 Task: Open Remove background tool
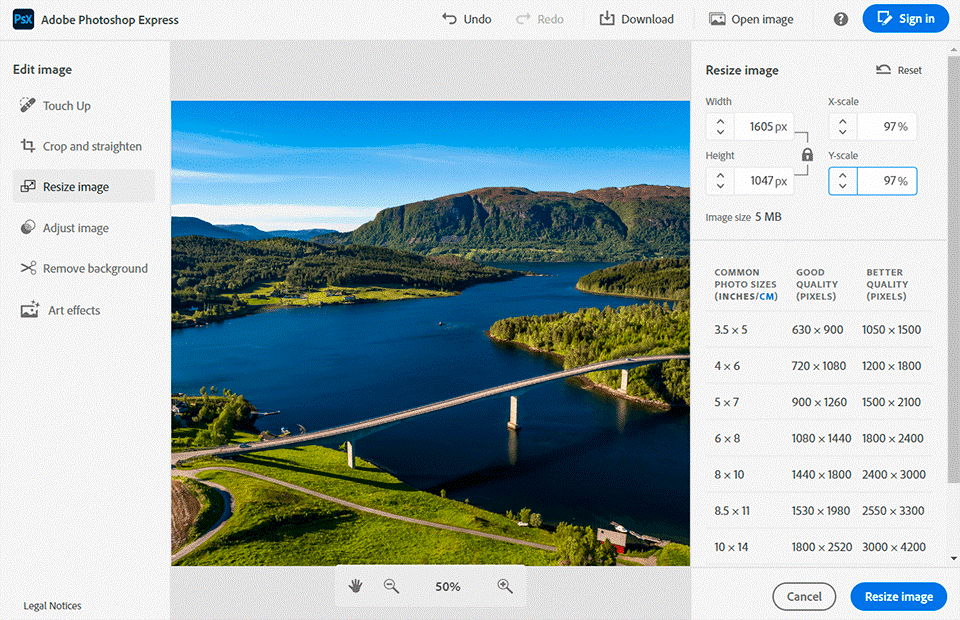94,269
